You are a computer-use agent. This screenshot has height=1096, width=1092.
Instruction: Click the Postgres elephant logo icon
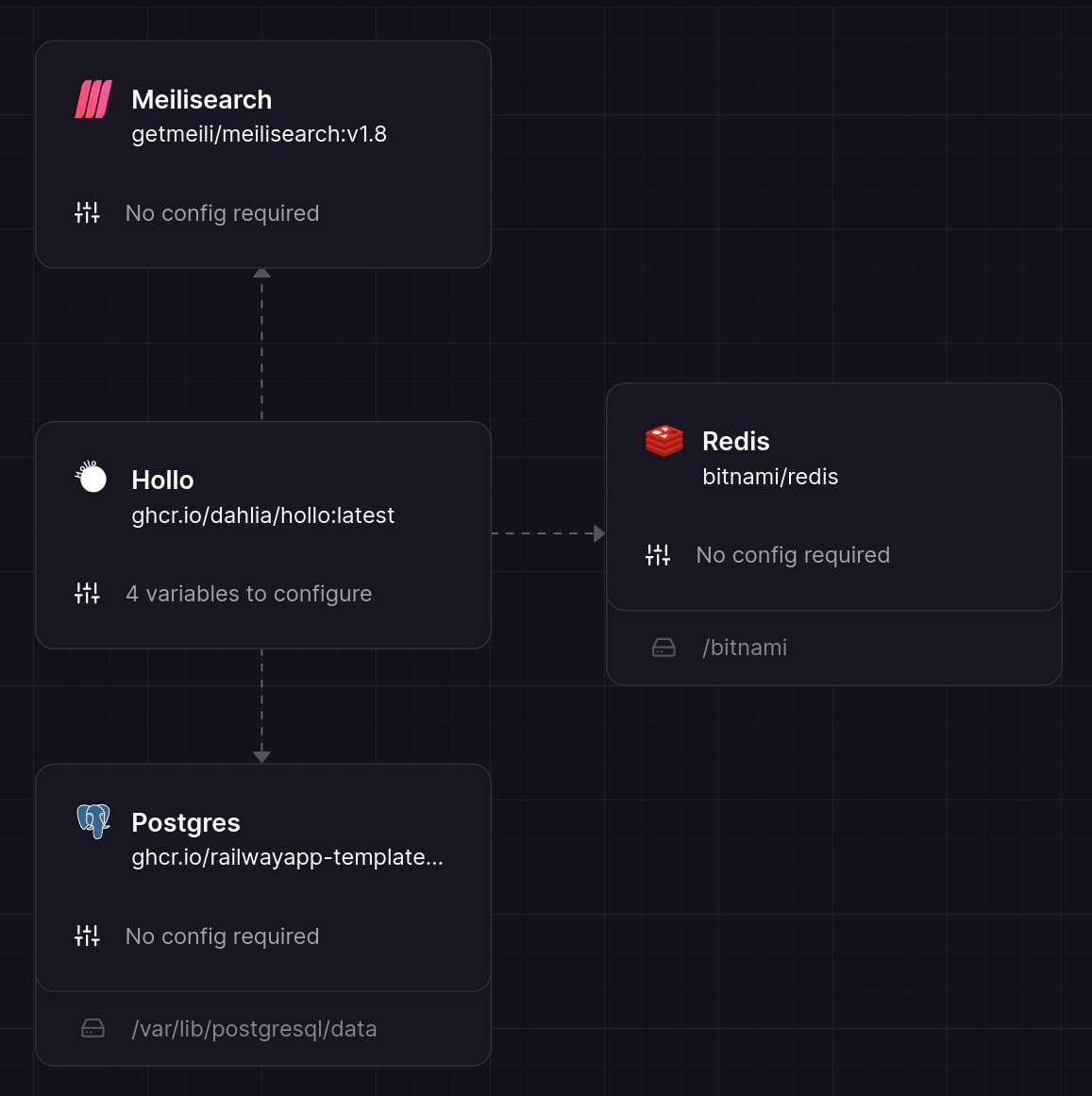93,821
